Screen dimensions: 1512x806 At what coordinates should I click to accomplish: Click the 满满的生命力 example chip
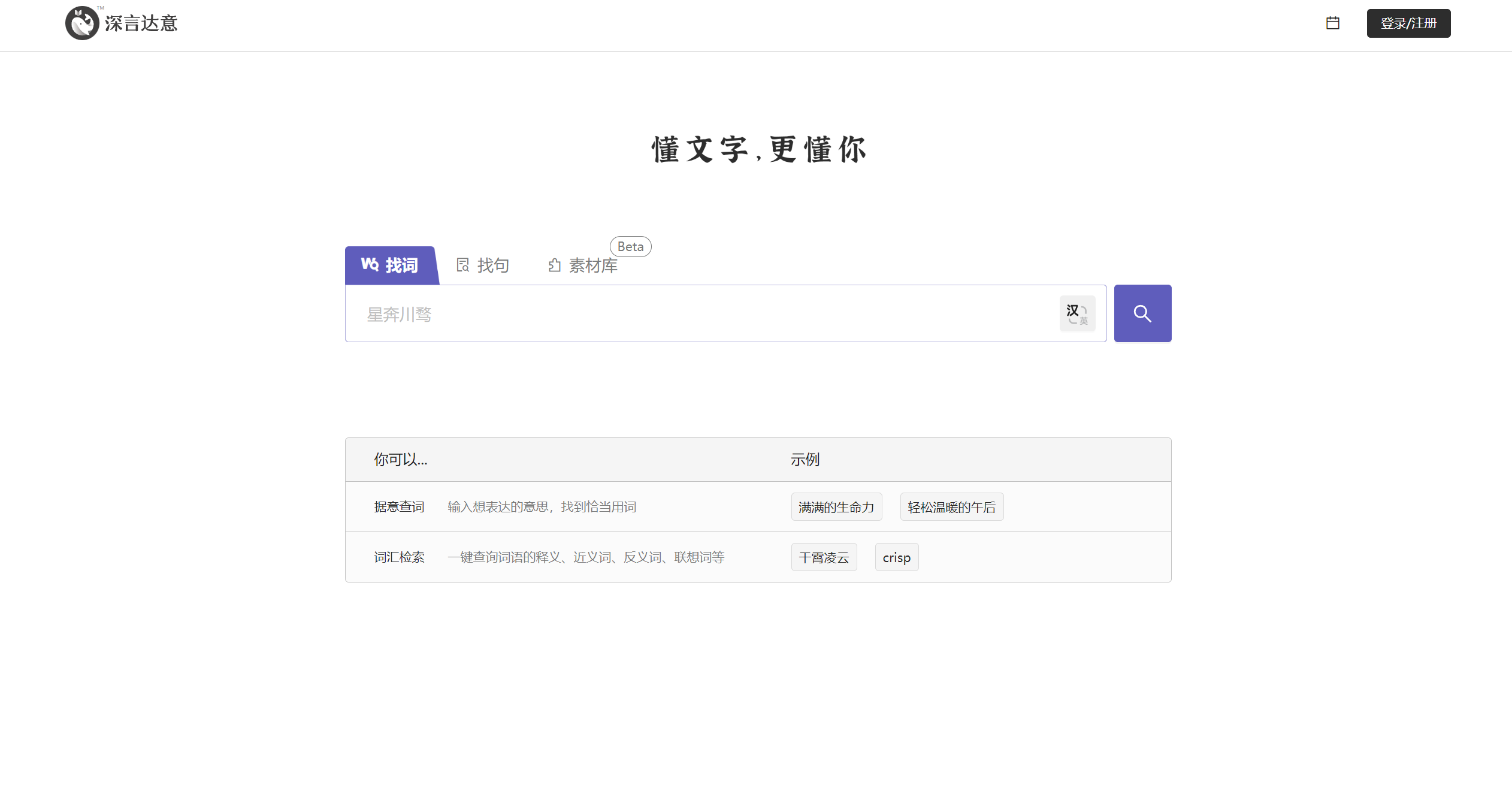pyautogui.click(x=836, y=506)
